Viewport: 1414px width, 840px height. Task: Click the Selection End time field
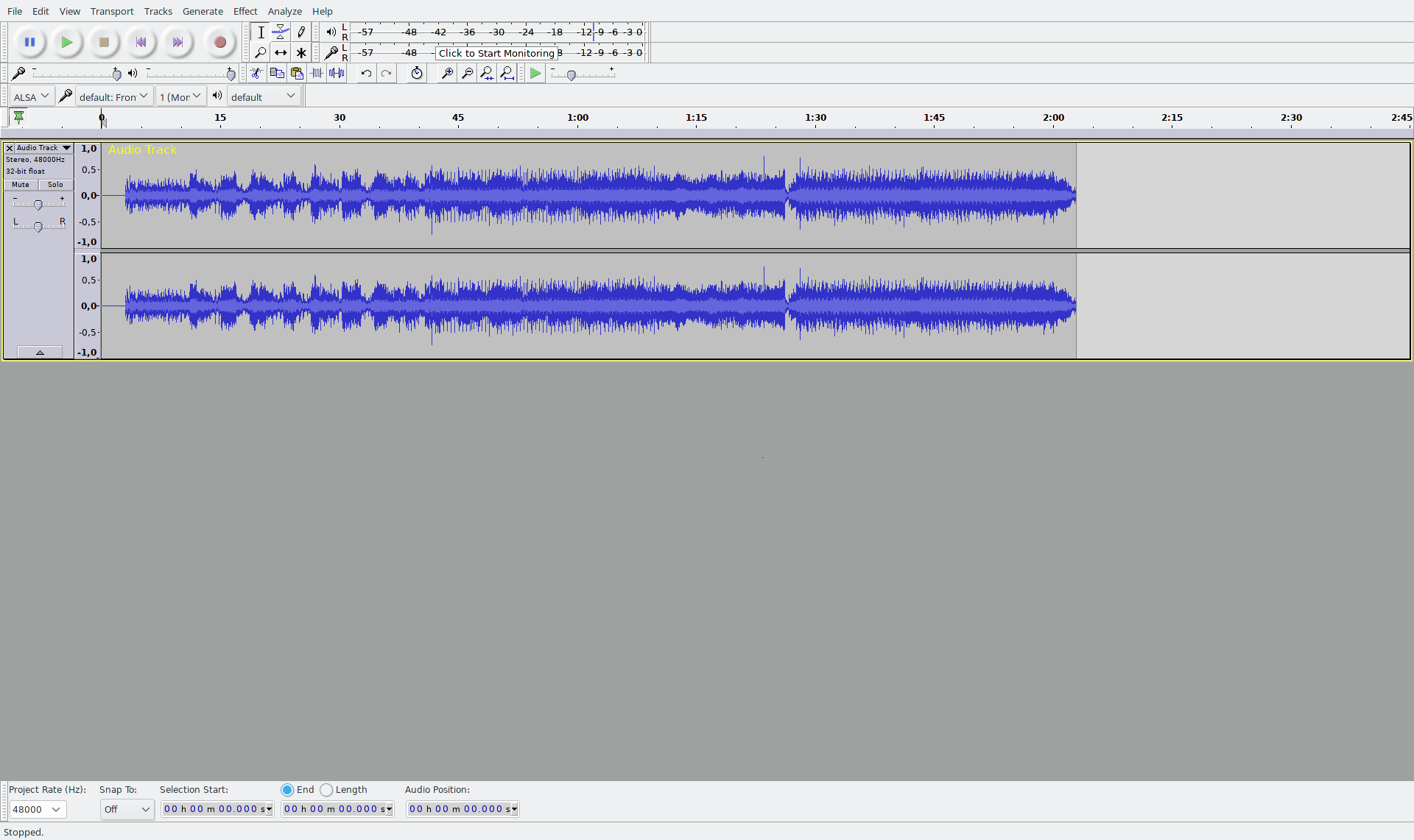337,809
